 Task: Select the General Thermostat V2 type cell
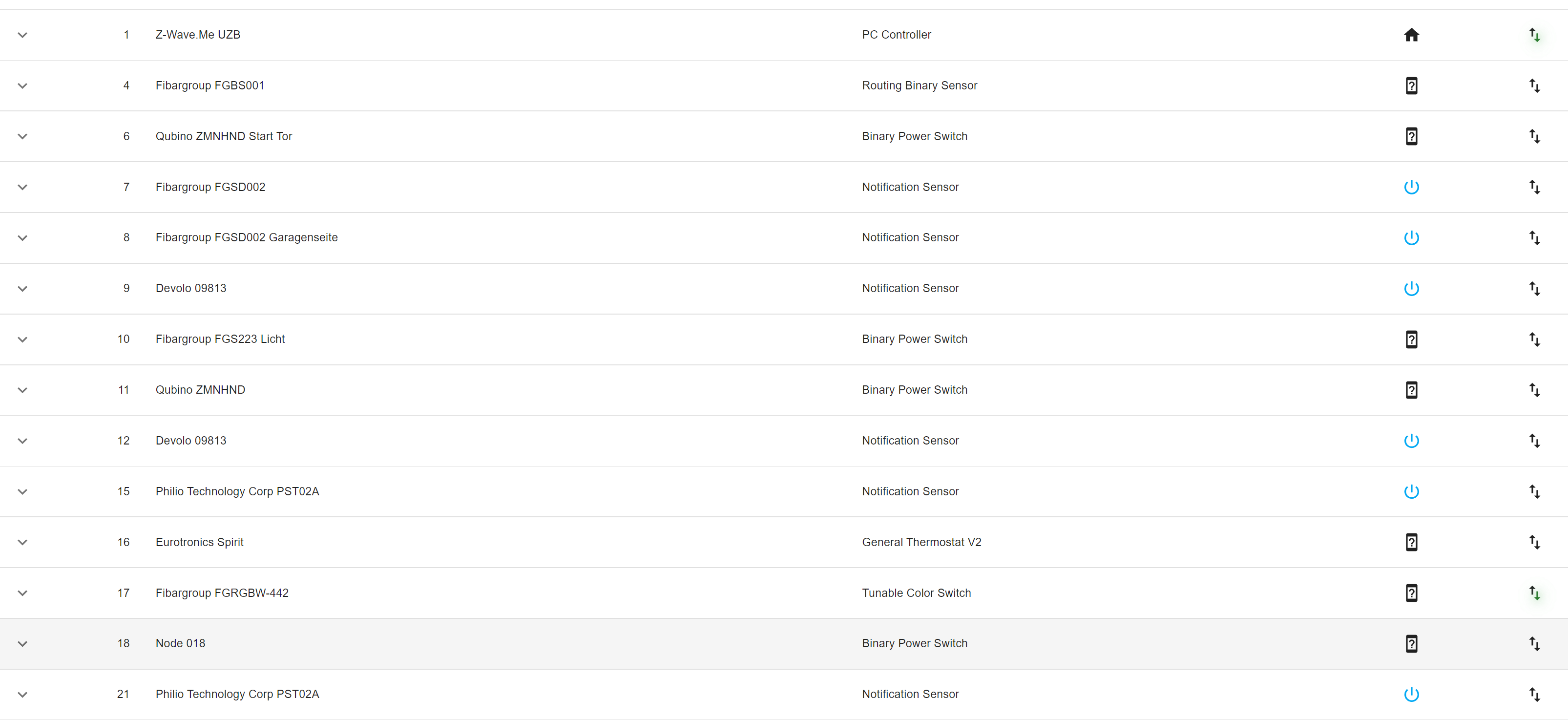pyautogui.click(x=921, y=542)
